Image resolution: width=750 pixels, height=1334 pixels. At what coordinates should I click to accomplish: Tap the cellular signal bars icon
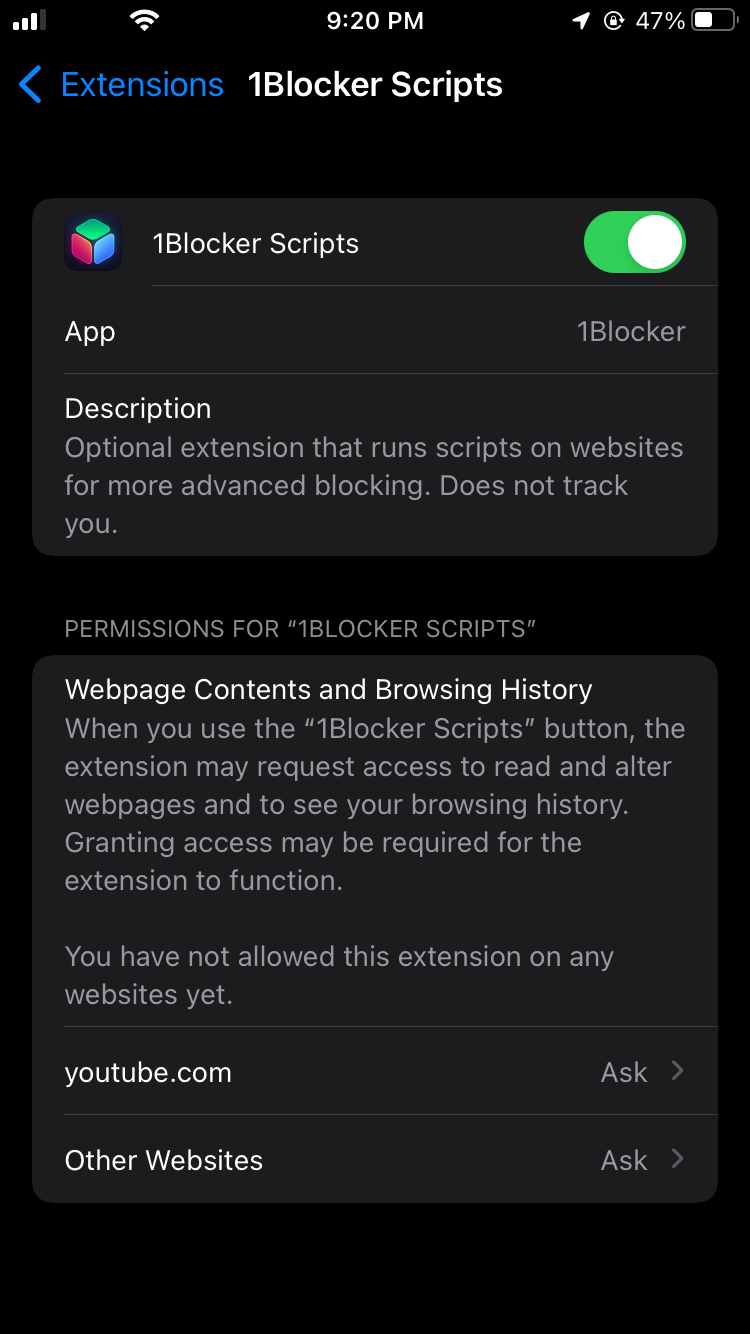pos(30,21)
